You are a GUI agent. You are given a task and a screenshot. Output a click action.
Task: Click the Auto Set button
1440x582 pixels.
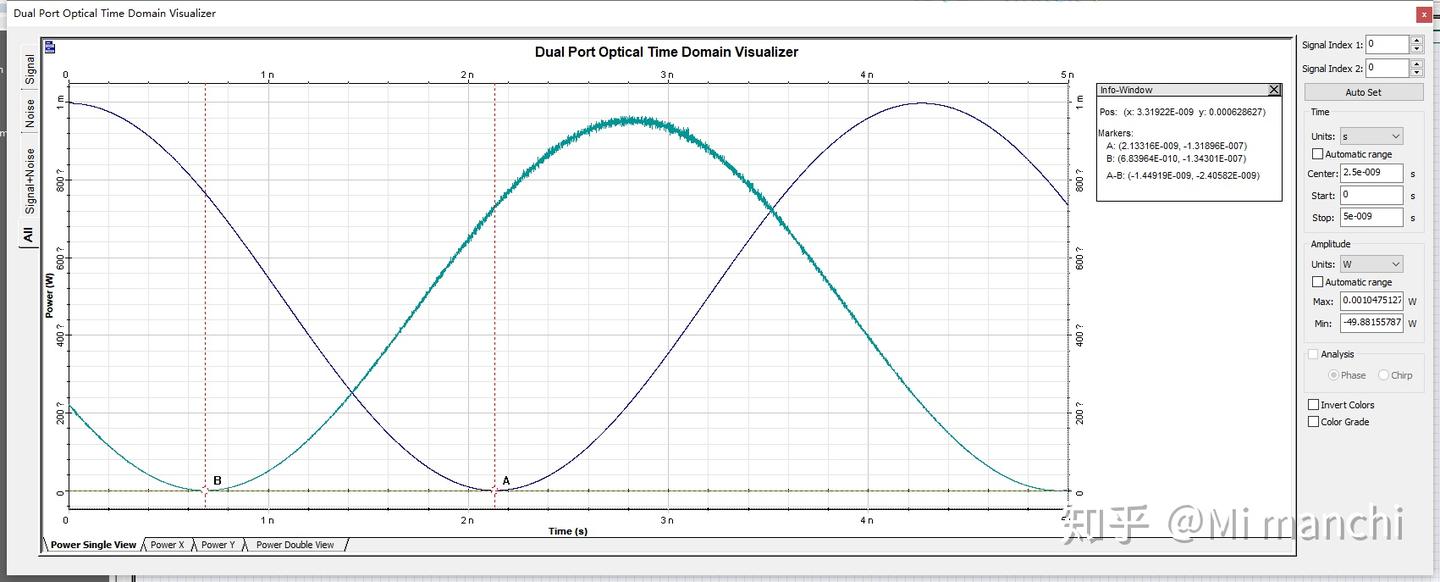(1363, 92)
